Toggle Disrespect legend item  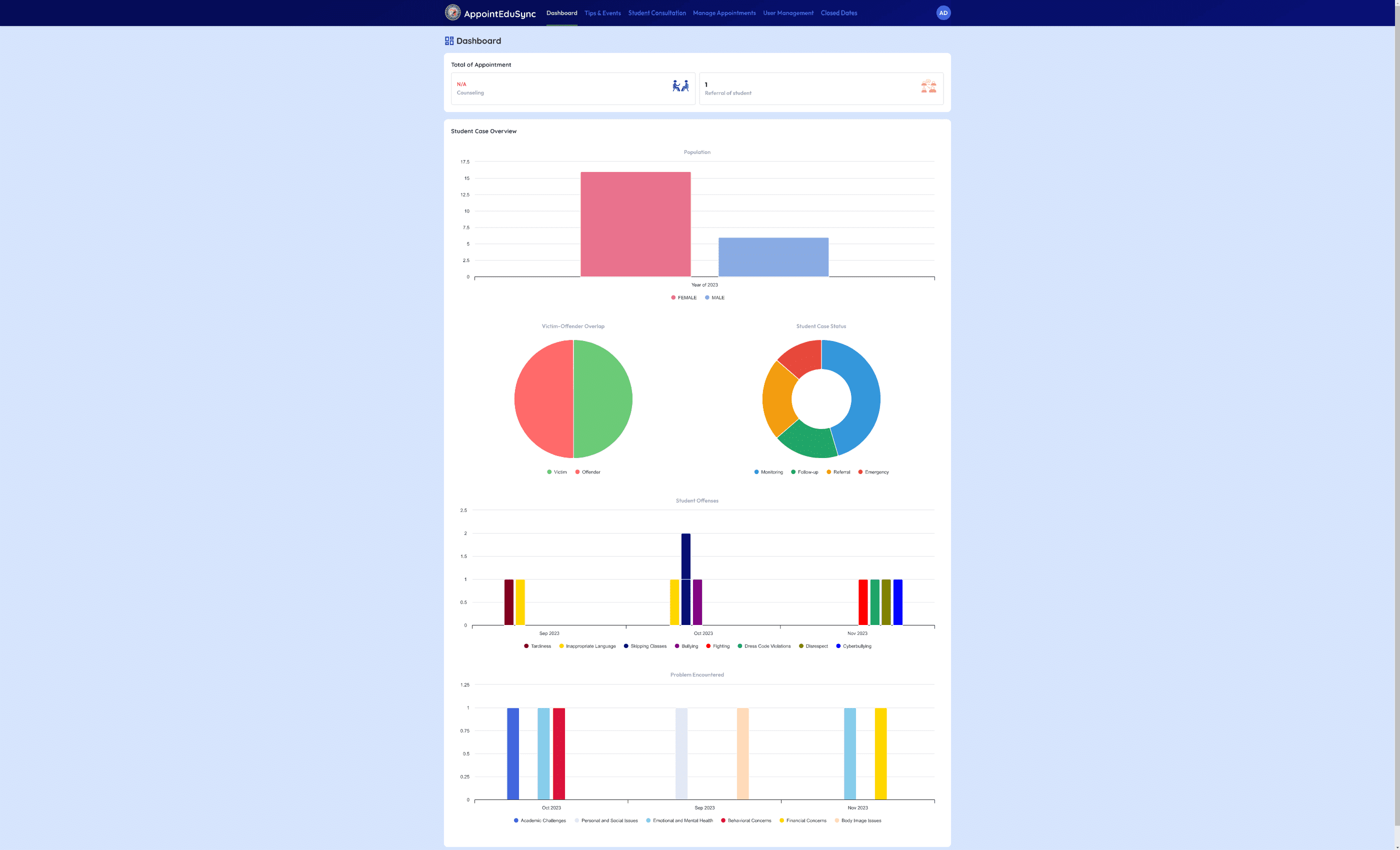point(813,646)
